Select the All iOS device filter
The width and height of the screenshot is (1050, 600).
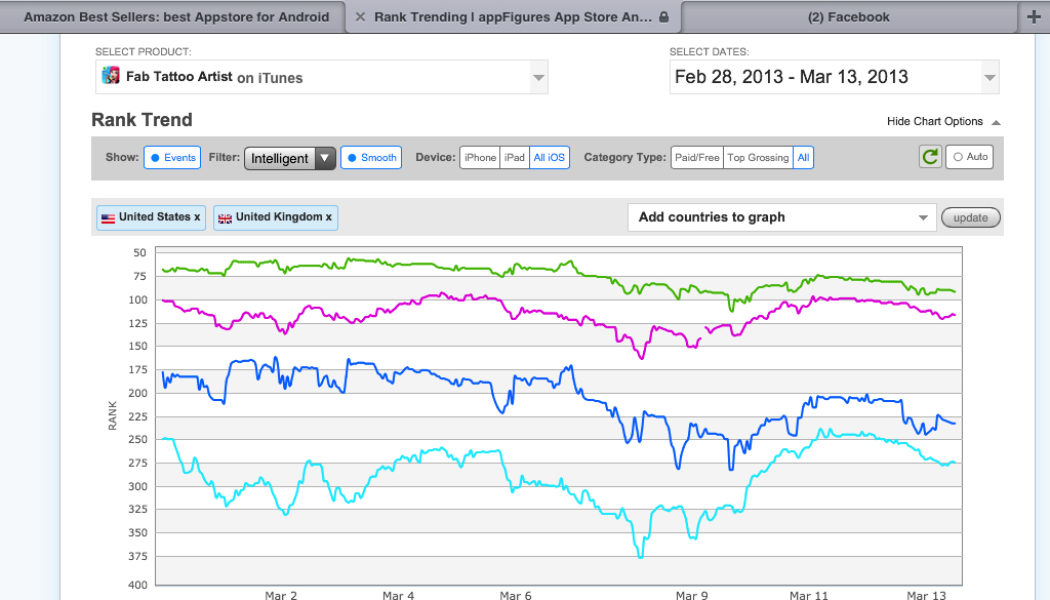[x=549, y=157]
